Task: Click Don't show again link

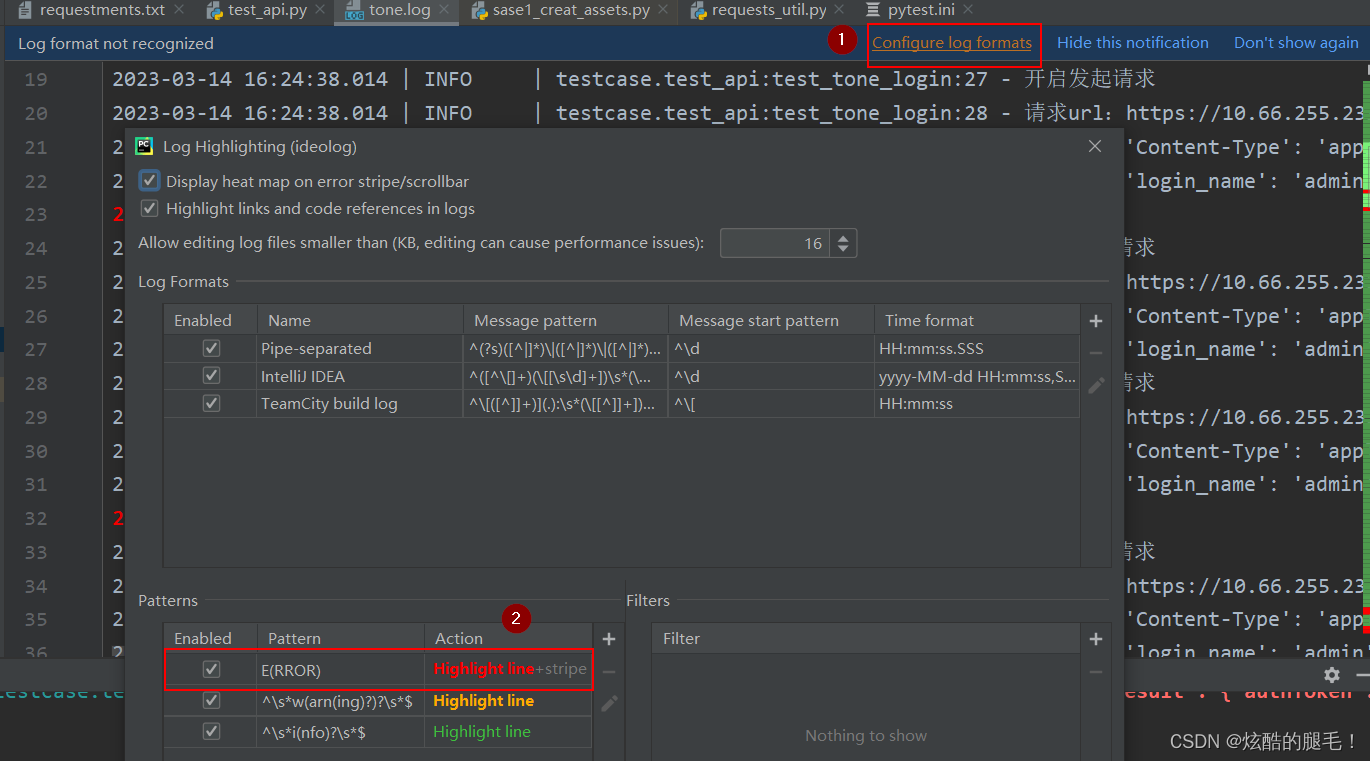Action: tap(1296, 43)
